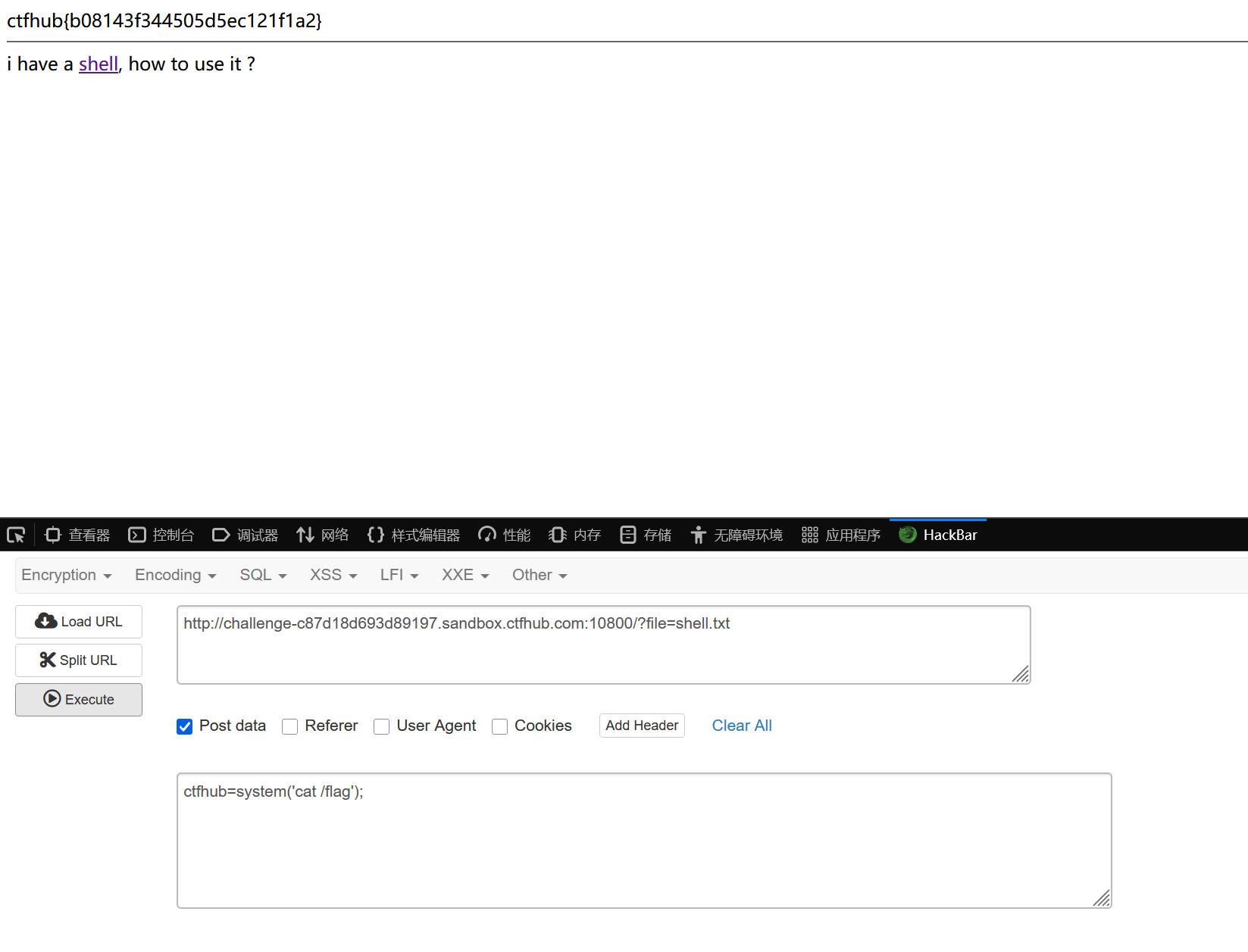Screen dimensions: 1248x952
Task: Switch to the 应用程序 (Application) tab
Action: pyautogui.click(x=841, y=535)
